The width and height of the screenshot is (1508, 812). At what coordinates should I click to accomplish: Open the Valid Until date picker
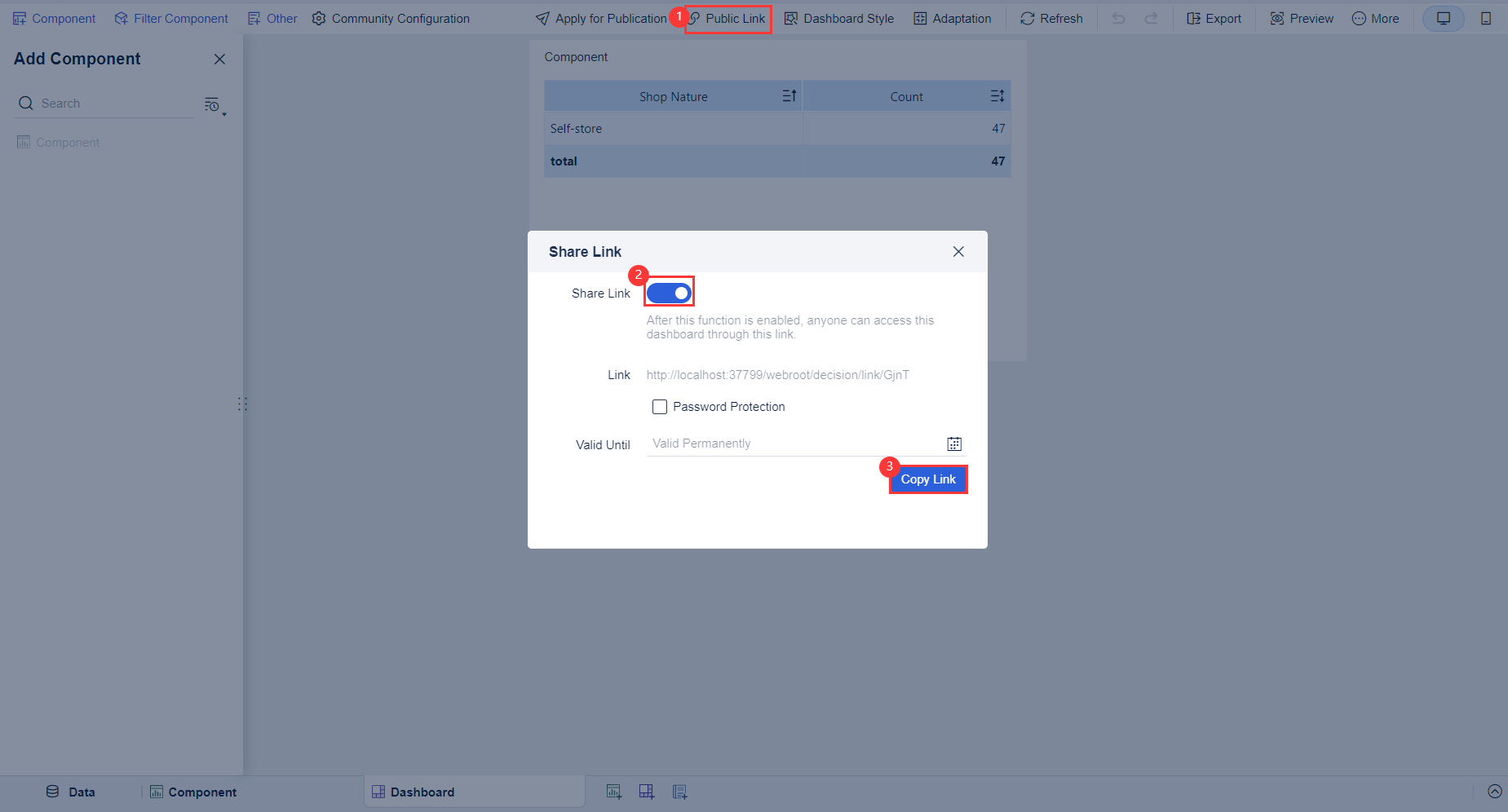(953, 444)
